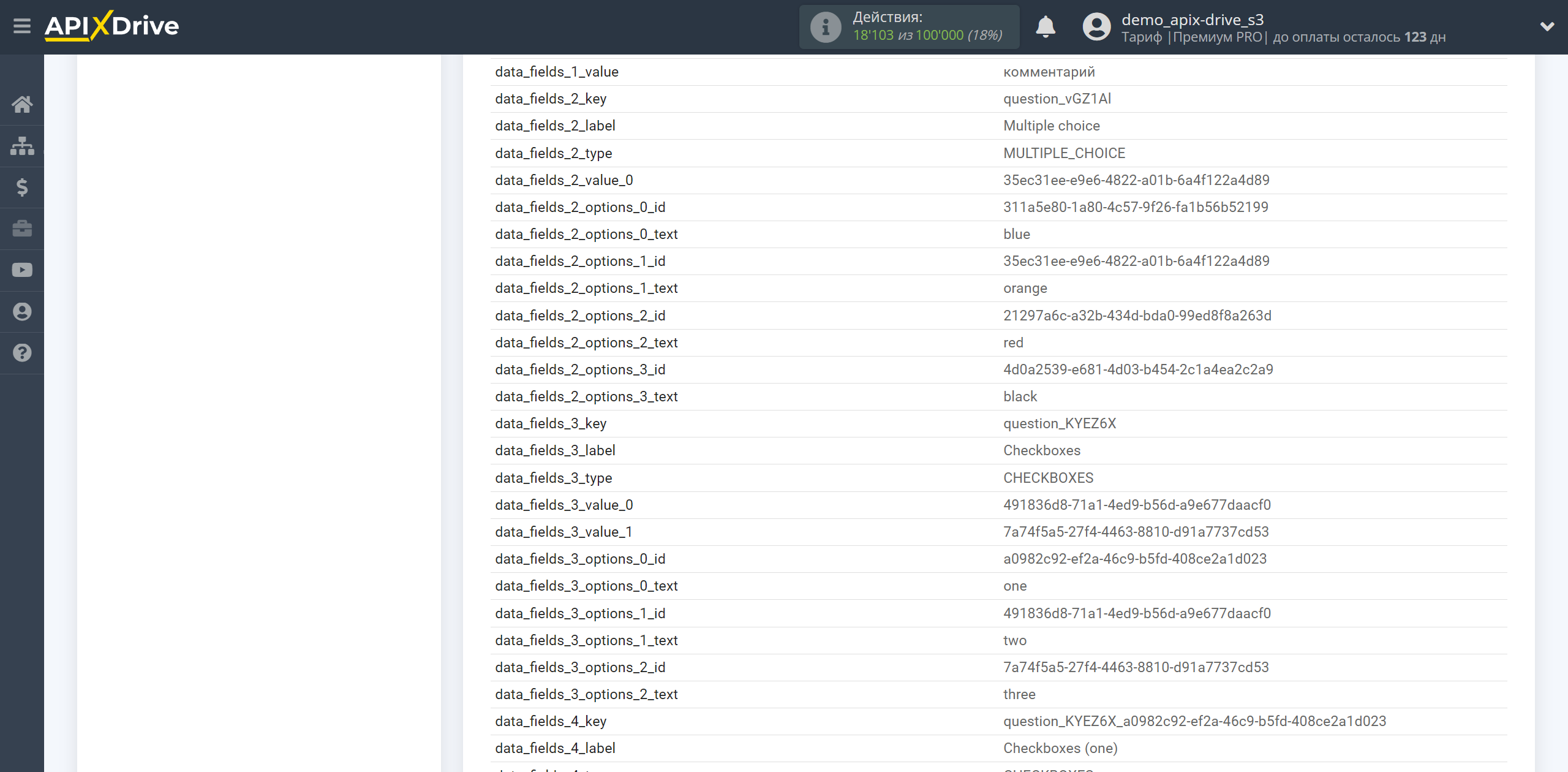Select the data_fields_2_label row label

coord(555,126)
